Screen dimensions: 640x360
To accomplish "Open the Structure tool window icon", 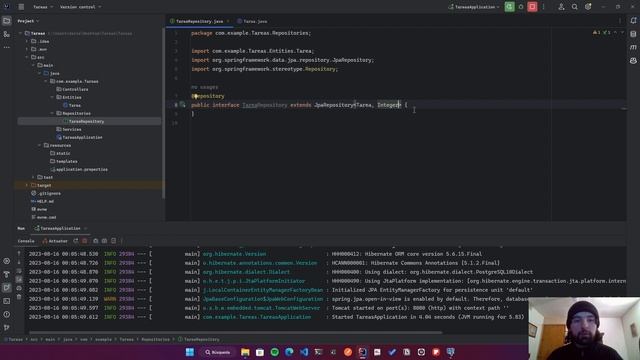I will [x=7, y=34].
